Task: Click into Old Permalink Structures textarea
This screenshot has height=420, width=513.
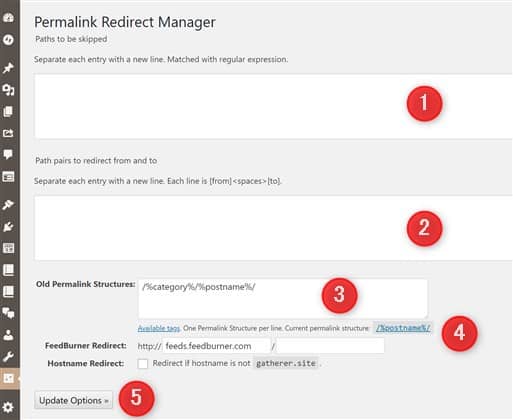Action: [283, 299]
